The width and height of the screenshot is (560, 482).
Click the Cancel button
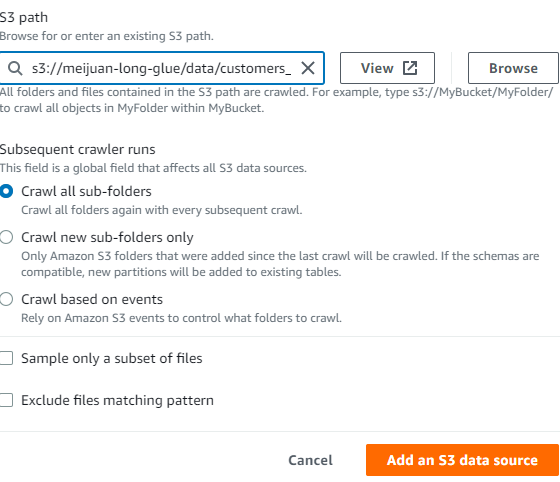point(310,460)
